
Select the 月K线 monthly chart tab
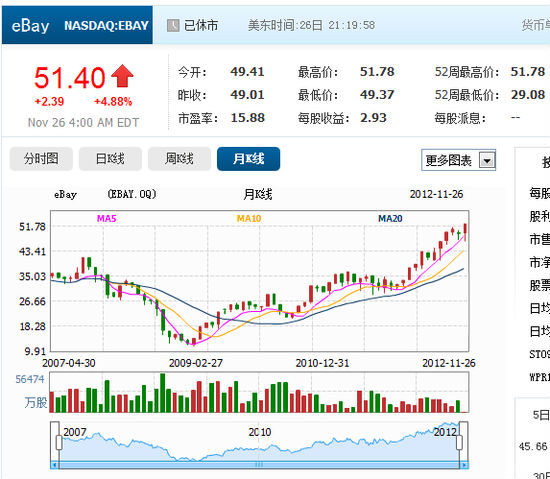pyautogui.click(x=248, y=159)
